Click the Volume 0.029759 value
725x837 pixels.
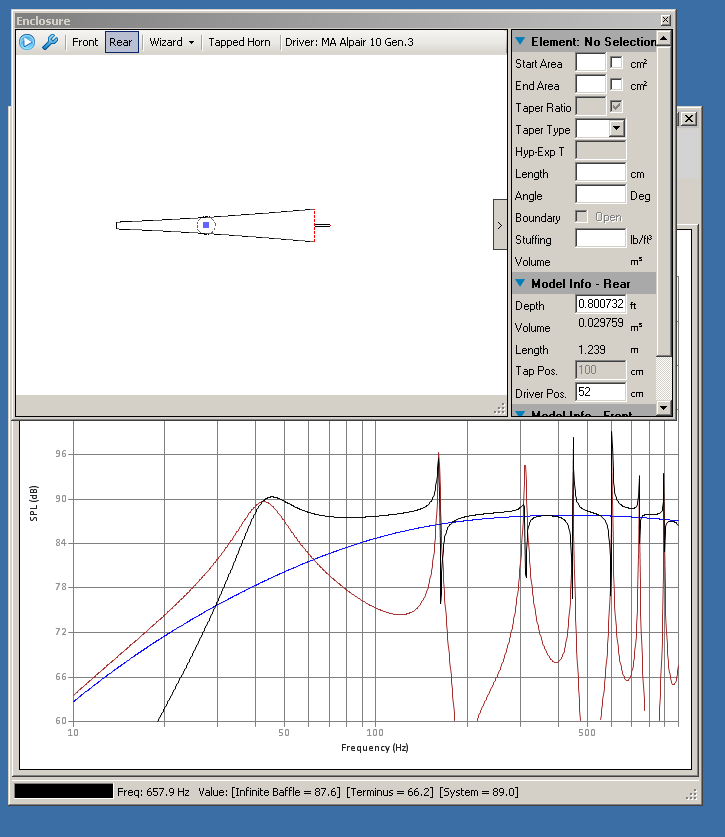(601, 323)
